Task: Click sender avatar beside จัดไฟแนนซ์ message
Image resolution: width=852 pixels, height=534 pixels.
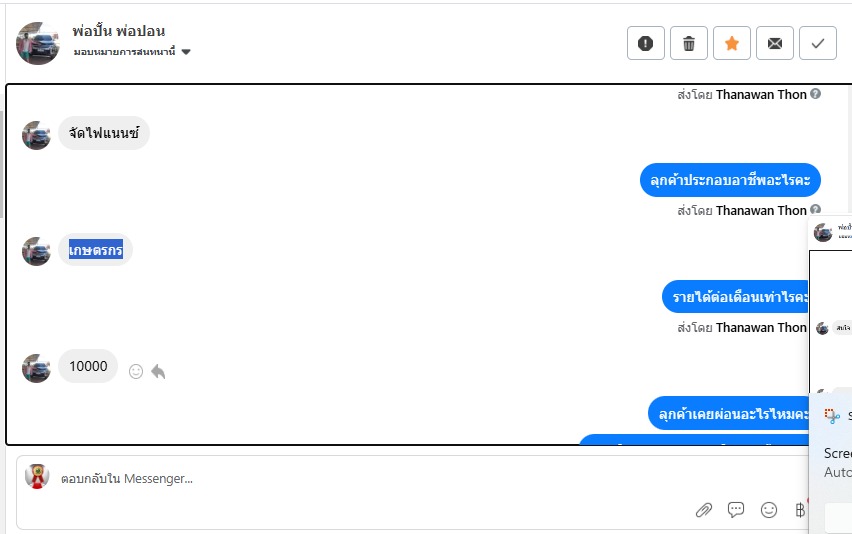Action: click(x=36, y=134)
